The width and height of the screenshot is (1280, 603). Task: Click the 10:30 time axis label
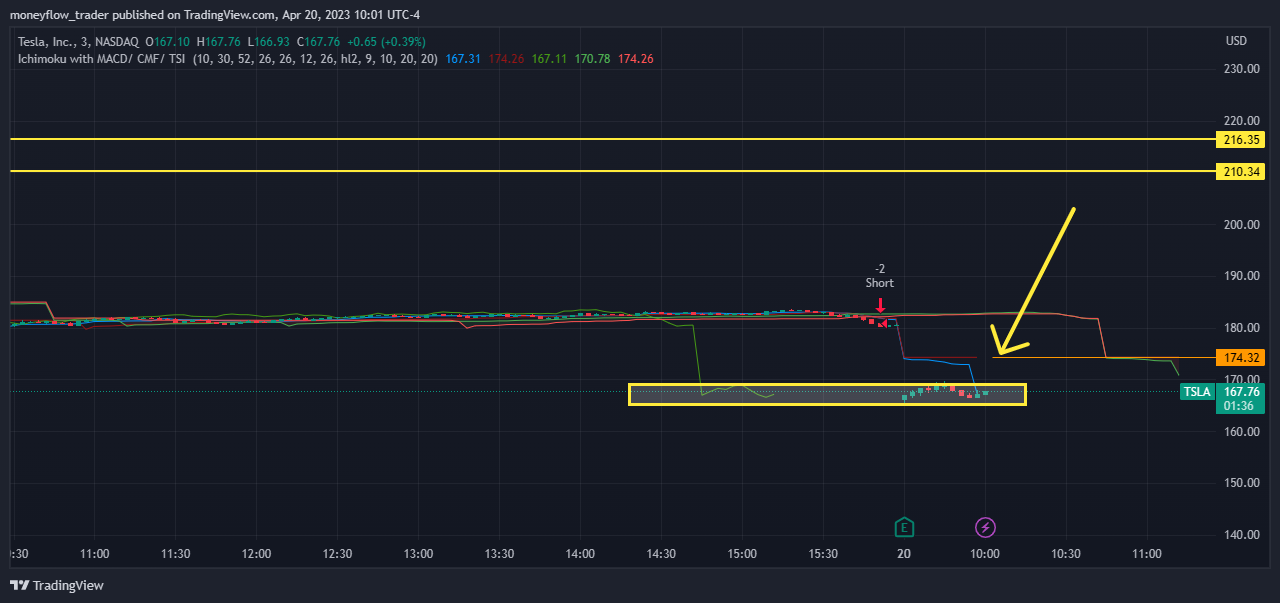[1066, 554]
